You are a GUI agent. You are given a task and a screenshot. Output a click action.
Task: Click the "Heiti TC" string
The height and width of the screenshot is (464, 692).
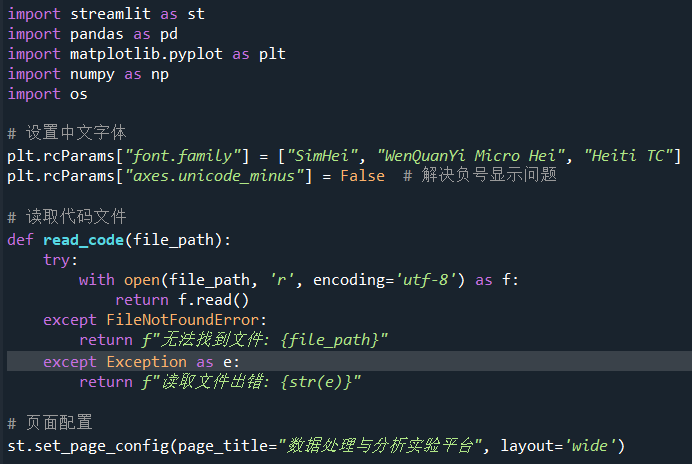coord(628,156)
